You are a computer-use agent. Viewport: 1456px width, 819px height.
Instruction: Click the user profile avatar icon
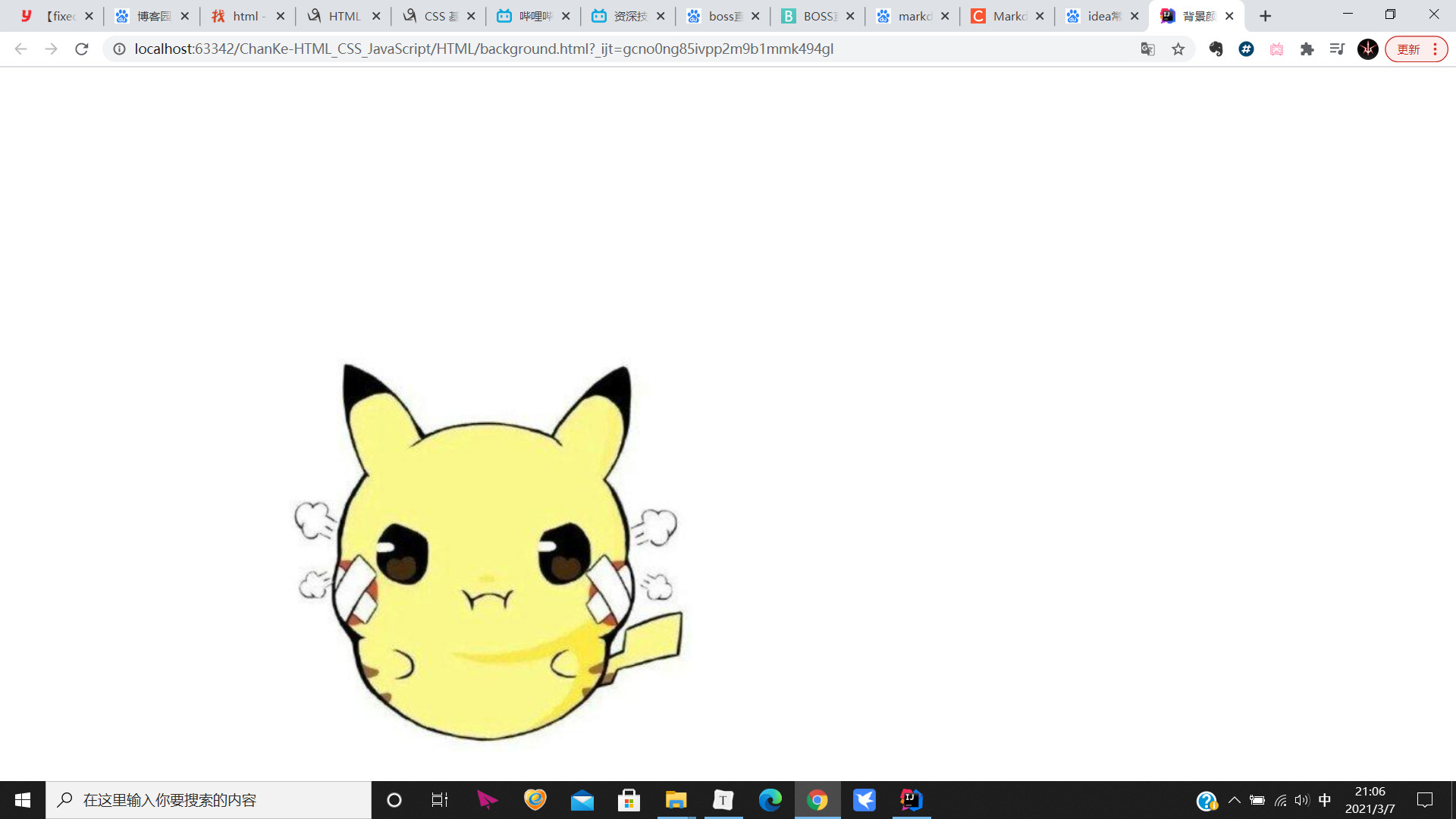coord(1367,49)
